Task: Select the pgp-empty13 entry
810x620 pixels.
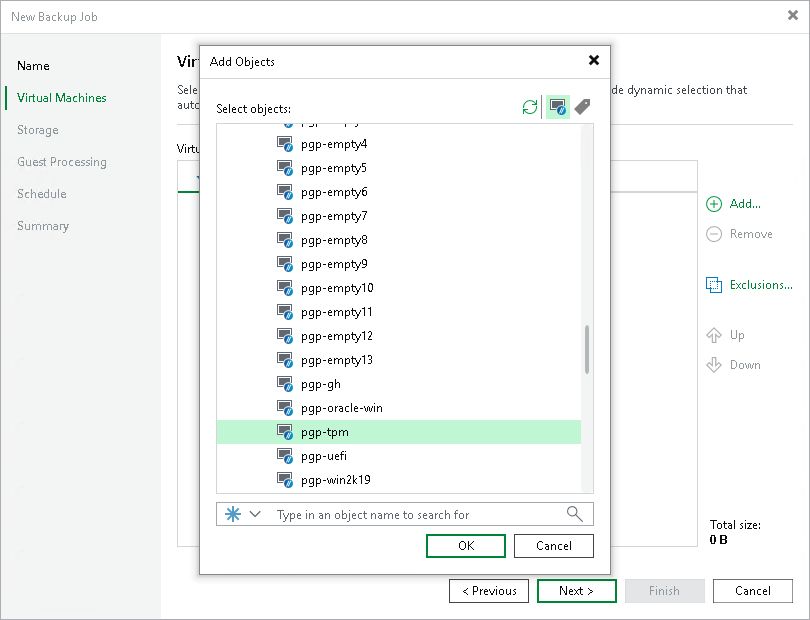Action: tap(337, 361)
